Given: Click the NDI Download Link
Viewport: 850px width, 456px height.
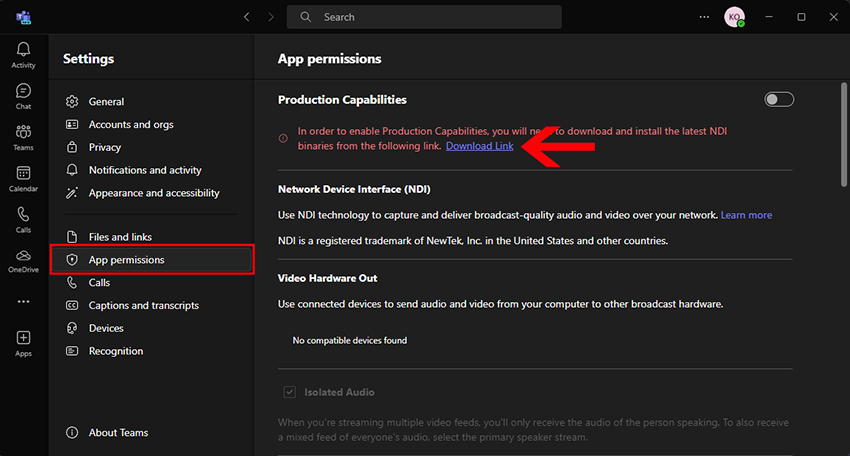Looking at the screenshot, I should (x=480, y=146).
